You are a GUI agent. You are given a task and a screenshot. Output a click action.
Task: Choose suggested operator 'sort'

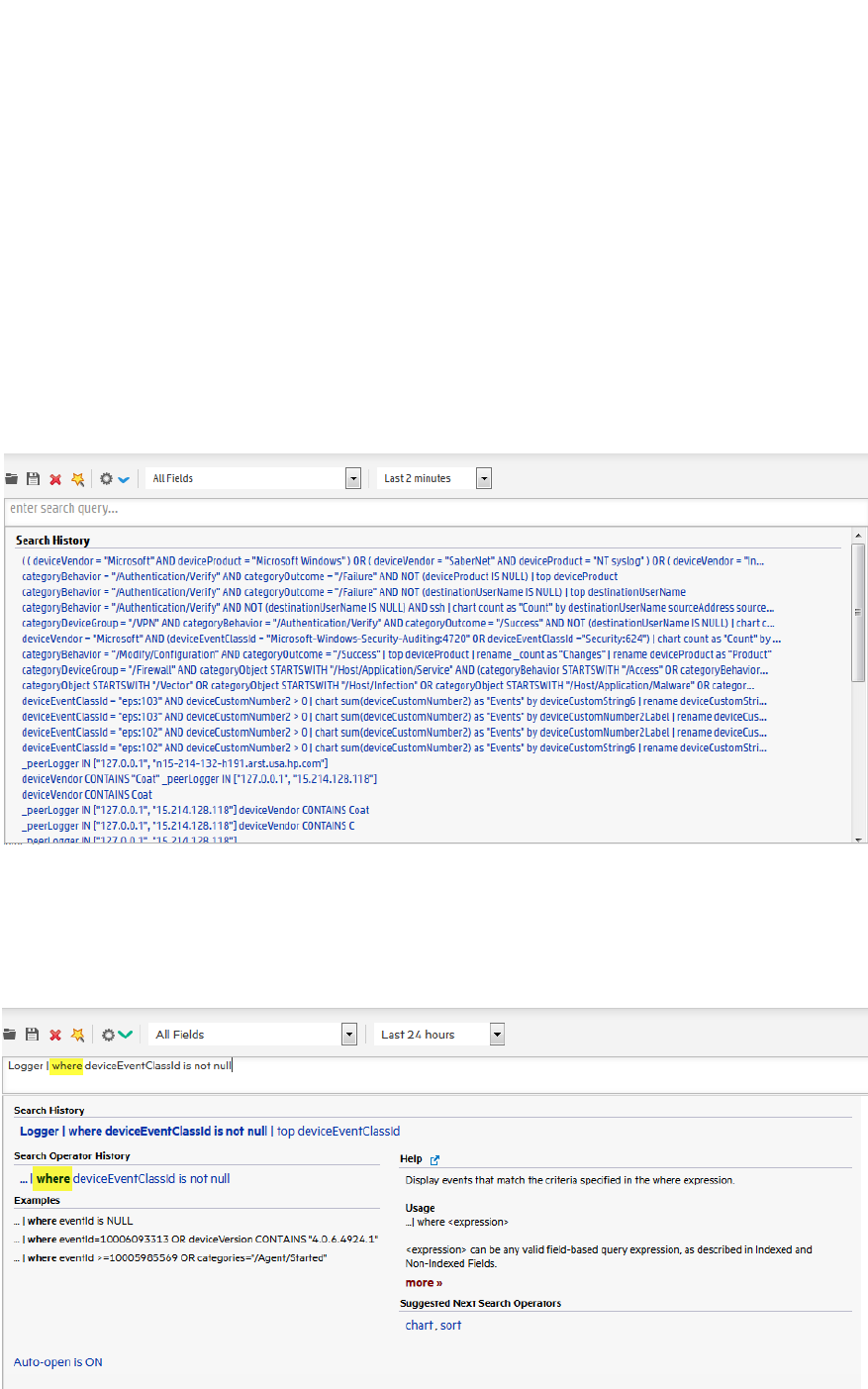[451, 1325]
